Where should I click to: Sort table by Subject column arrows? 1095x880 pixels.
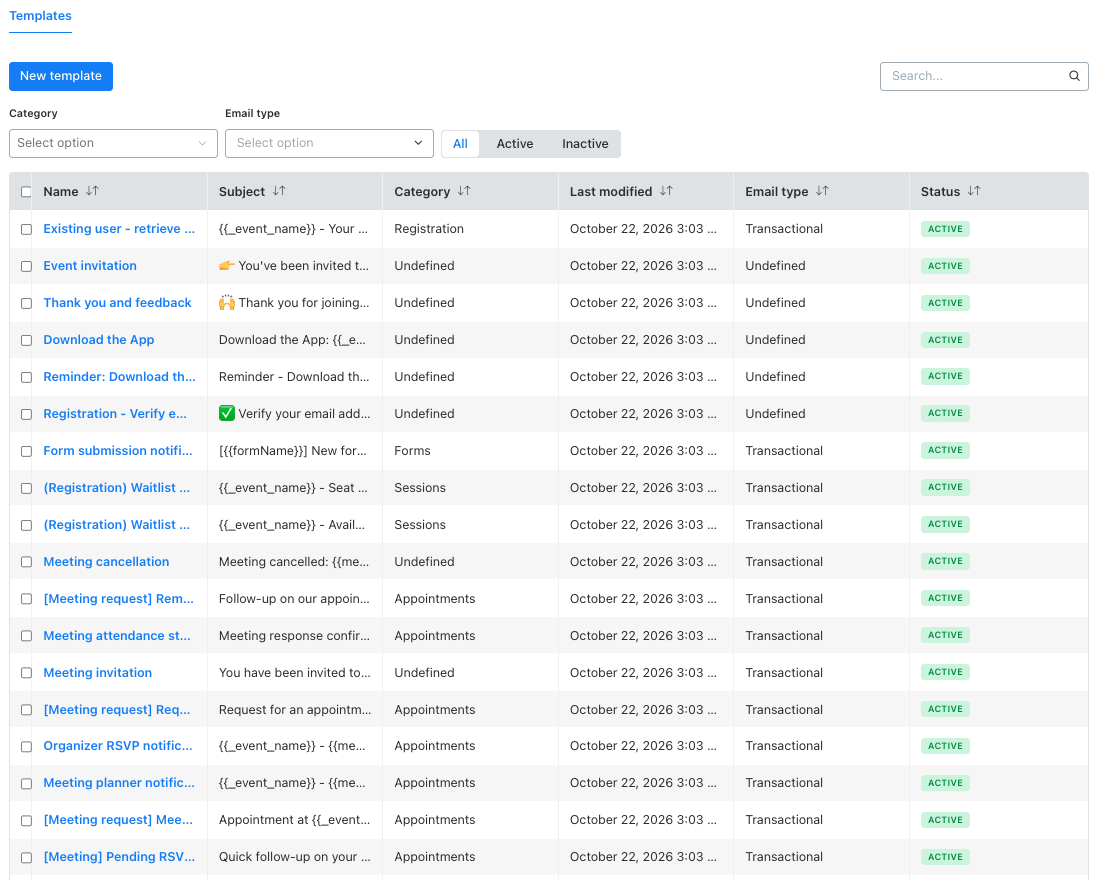279,191
